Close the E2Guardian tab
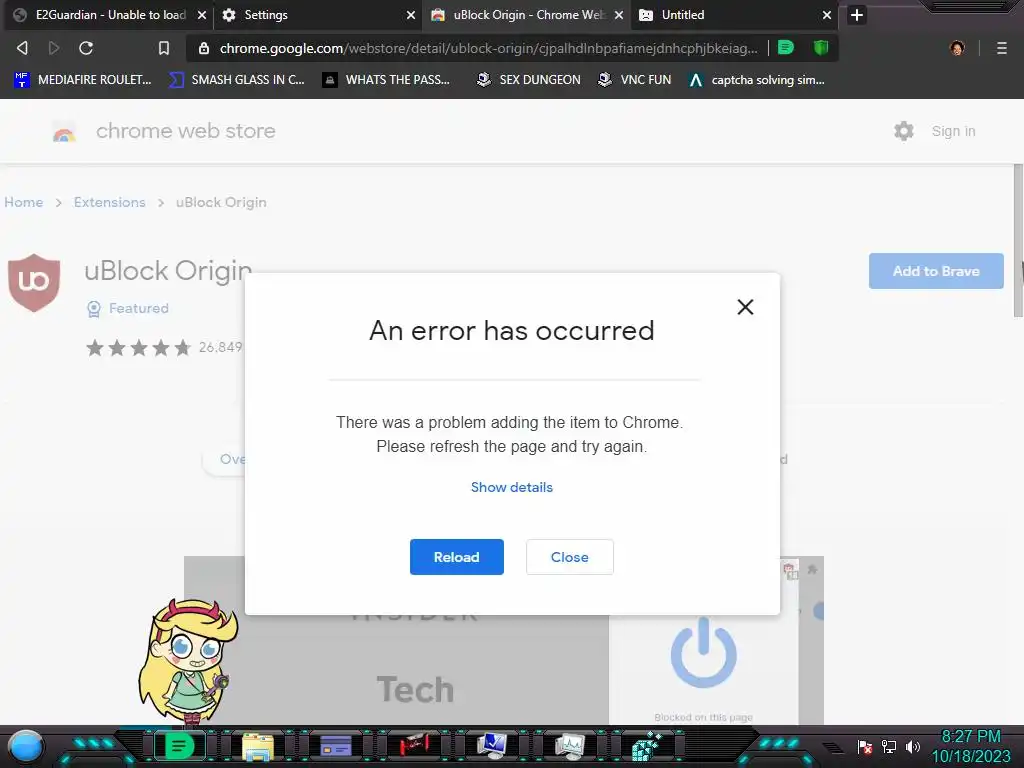 pyautogui.click(x=202, y=14)
